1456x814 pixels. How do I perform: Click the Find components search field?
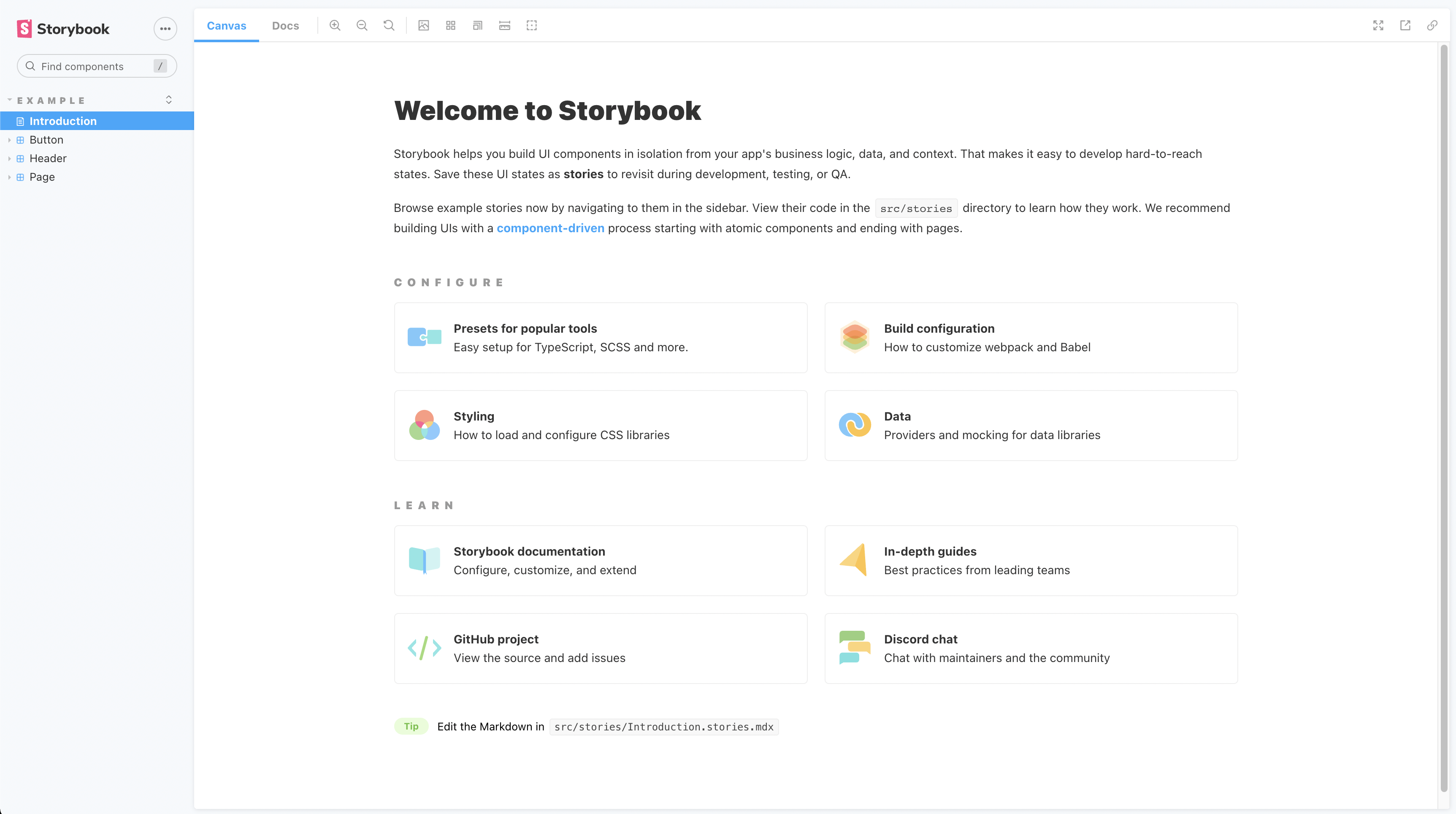tap(96, 66)
